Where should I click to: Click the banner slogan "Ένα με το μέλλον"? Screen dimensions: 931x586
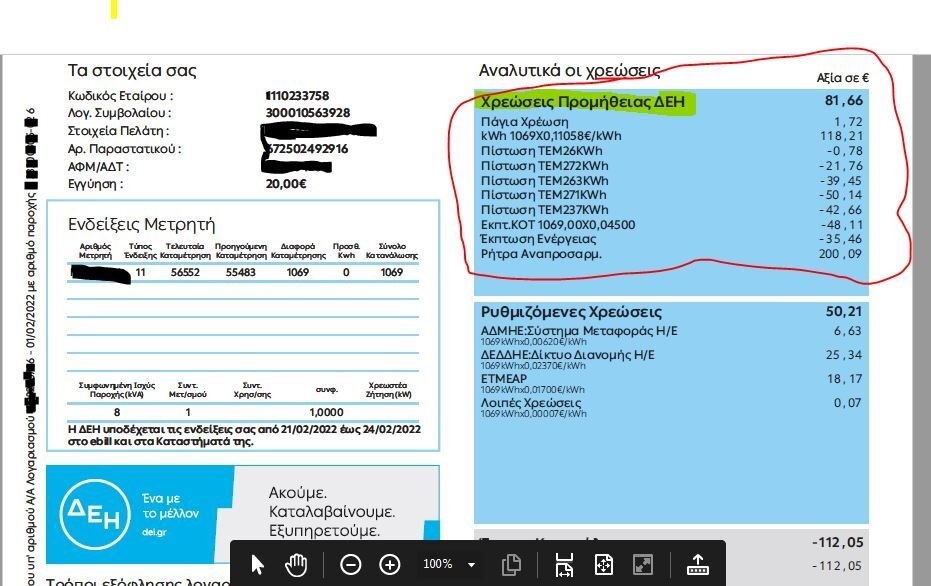[170, 506]
